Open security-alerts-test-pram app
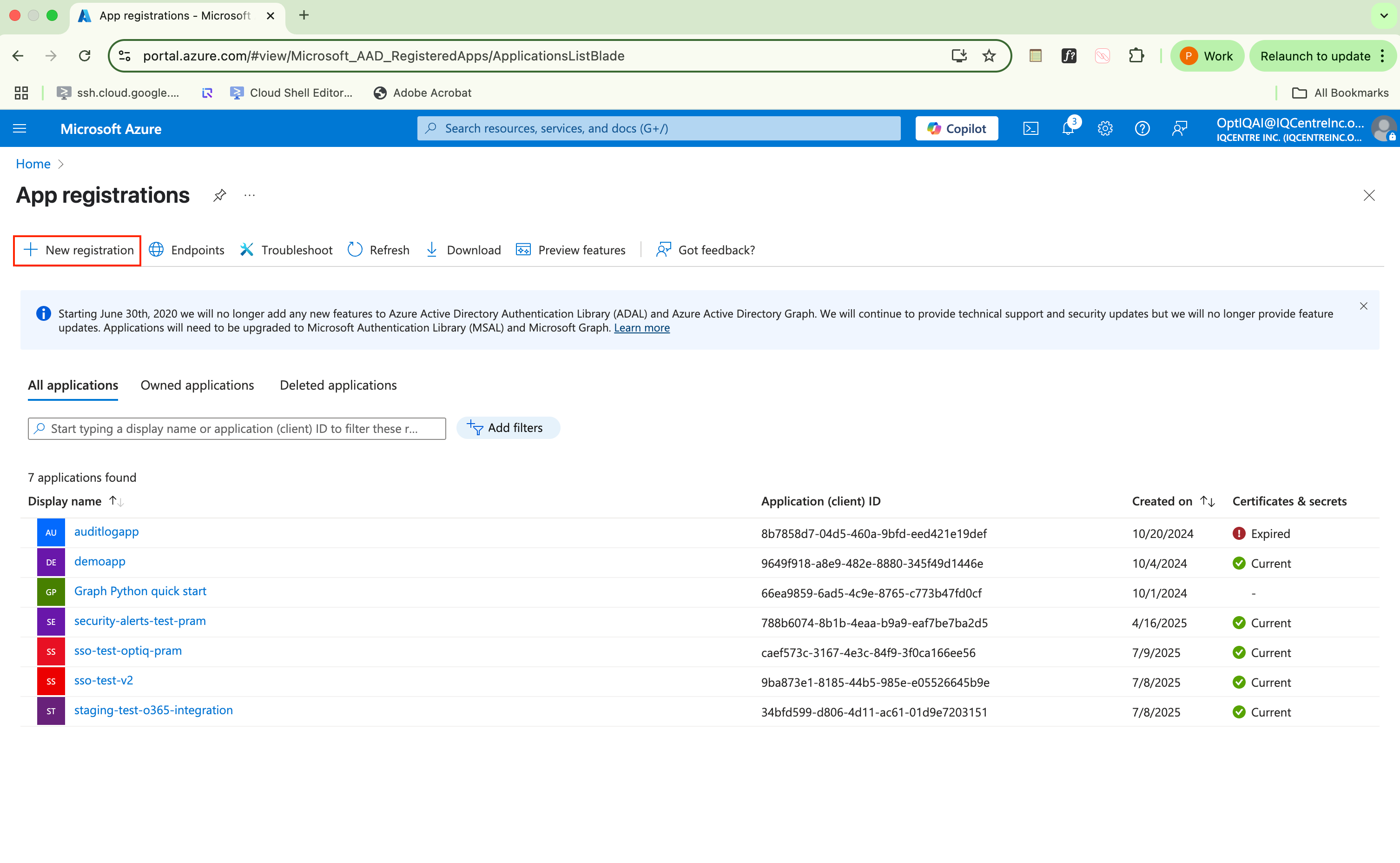The height and width of the screenshot is (863, 1400). (140, 620)
